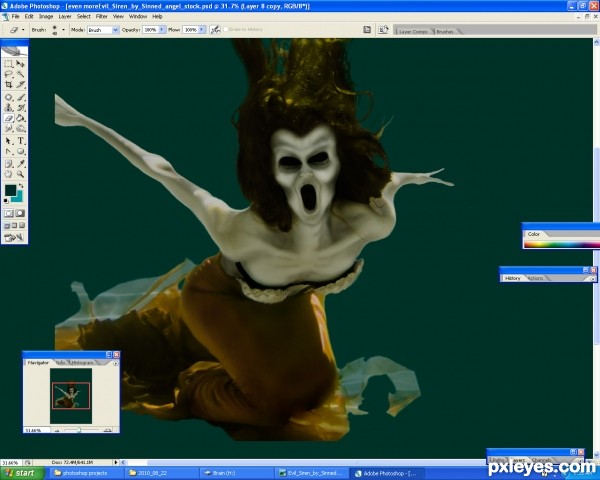Click the background color swatch
The image size is (600, 480).
pos(18,197)
